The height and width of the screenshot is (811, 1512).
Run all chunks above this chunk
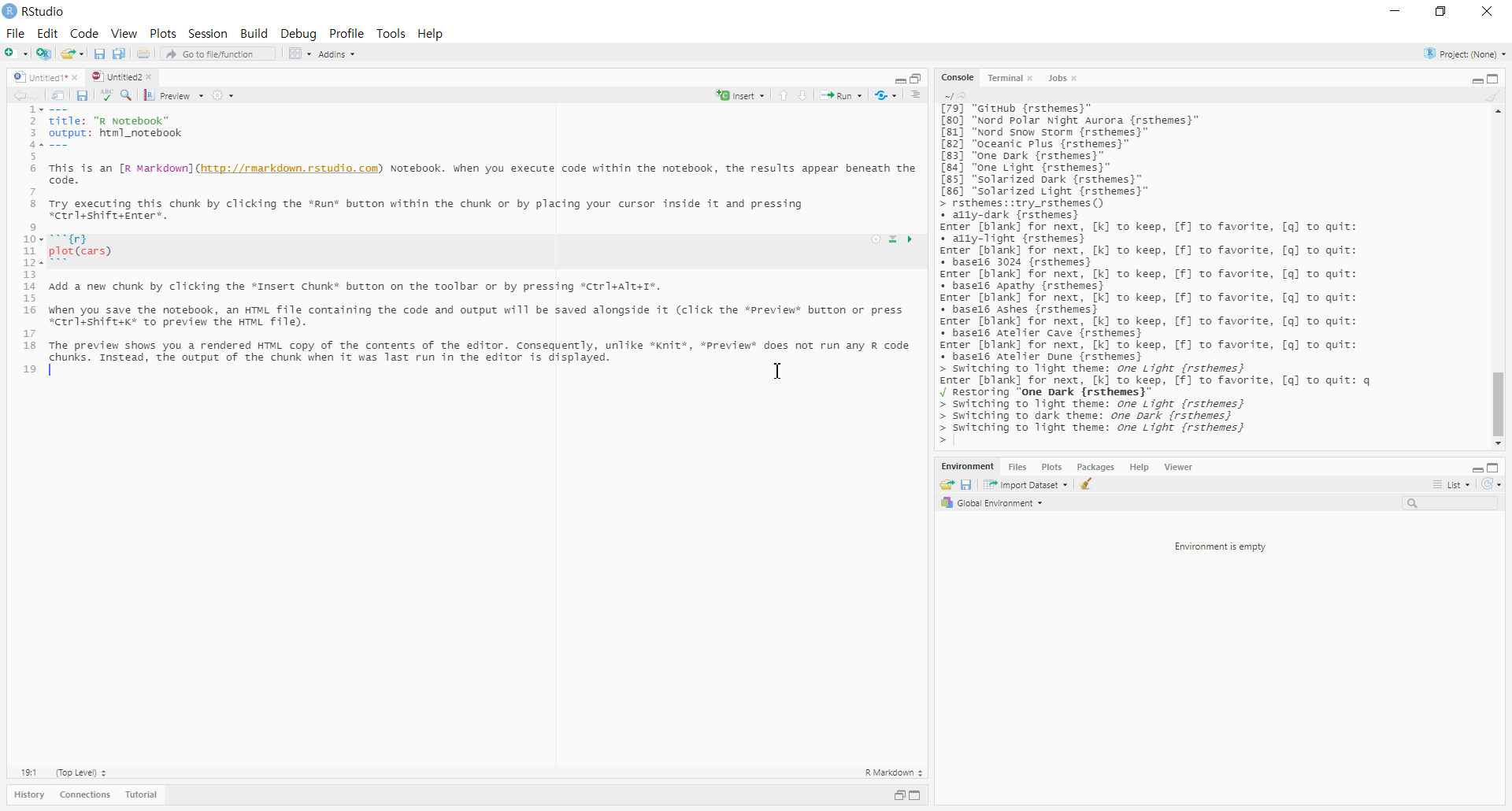coord(893,239)
